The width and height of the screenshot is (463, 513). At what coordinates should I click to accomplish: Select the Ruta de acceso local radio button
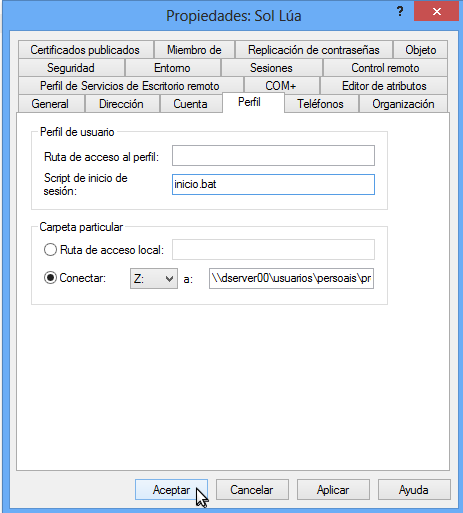click(50, 250)
